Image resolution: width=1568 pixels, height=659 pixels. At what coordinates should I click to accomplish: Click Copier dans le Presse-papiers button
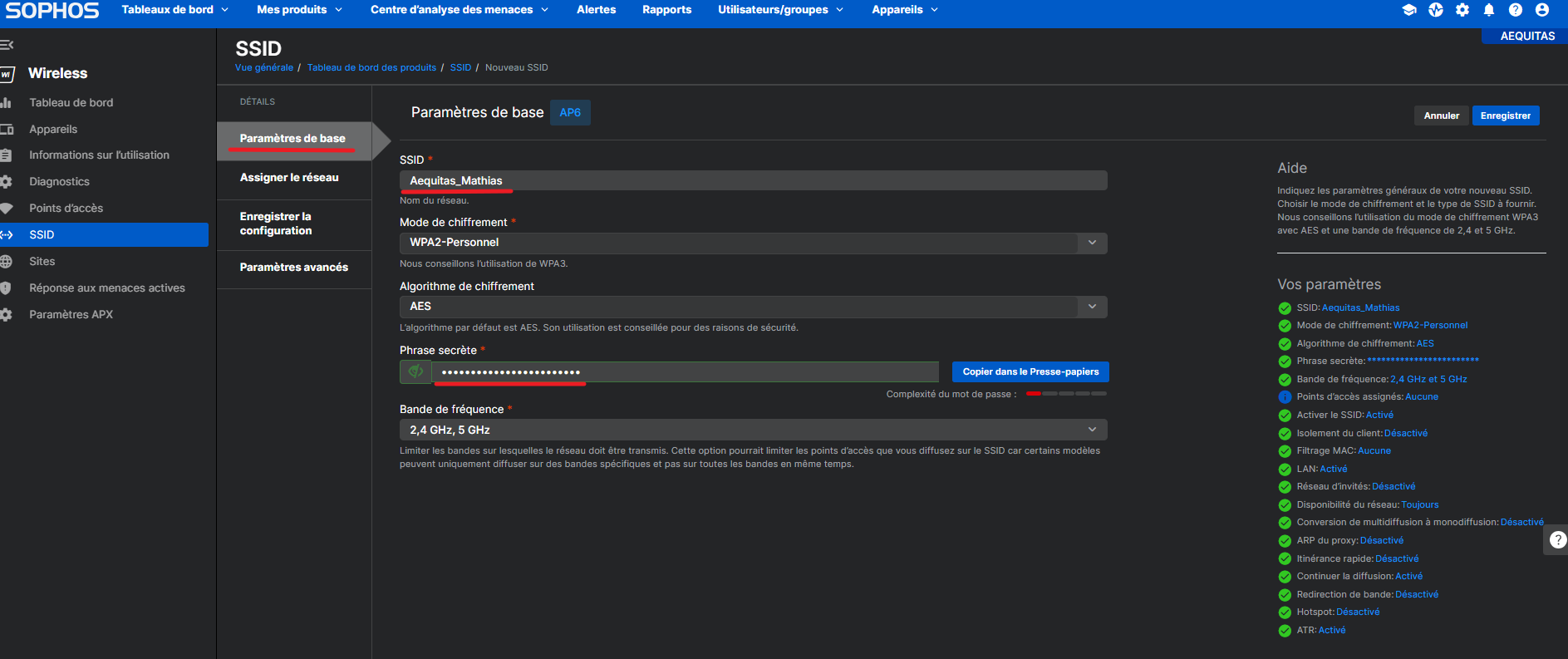coord(1030,371)
